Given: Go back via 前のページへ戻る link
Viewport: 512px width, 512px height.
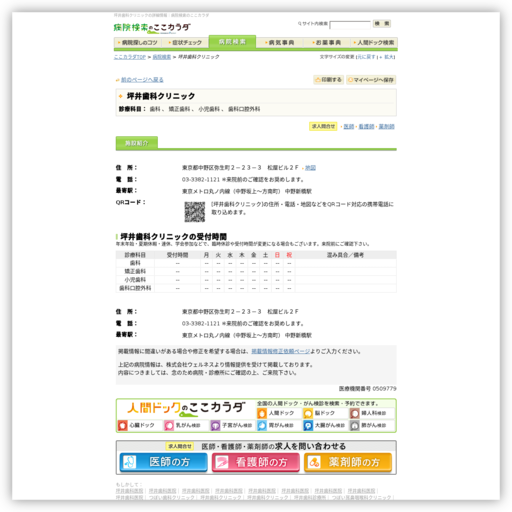Looking at the screenshot, I should [142, 80].
